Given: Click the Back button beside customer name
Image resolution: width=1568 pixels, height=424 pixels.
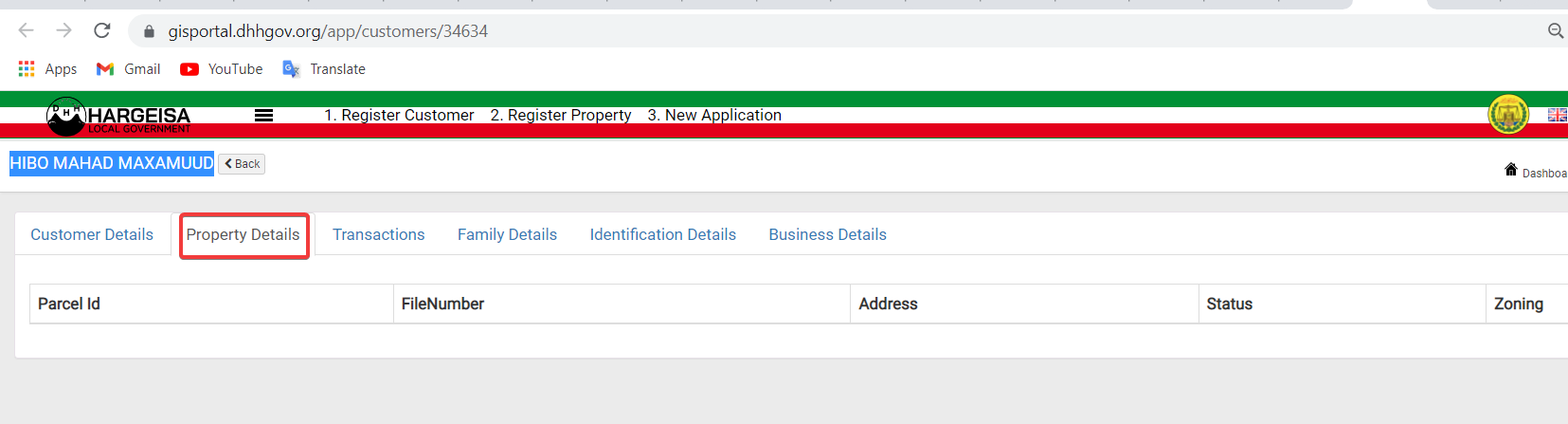Looking at the screenshot, I should click(x=242, y=164).
